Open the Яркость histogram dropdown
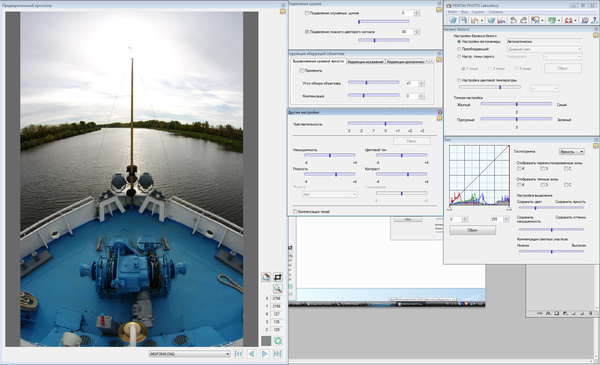Image resolution: width=600 pixels, height=365 pixels. click(572, 152)
